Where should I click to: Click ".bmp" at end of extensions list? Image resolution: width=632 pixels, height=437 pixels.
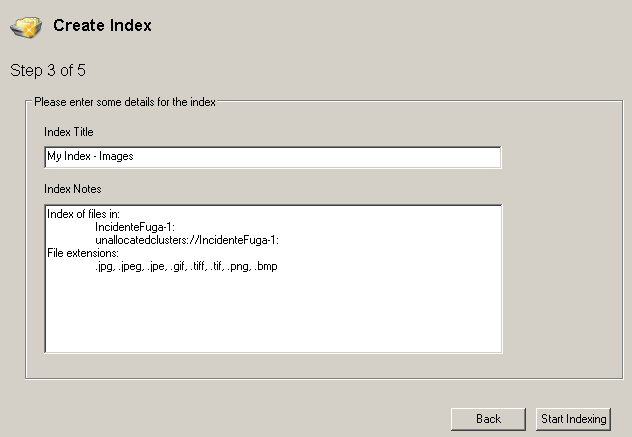266,266
